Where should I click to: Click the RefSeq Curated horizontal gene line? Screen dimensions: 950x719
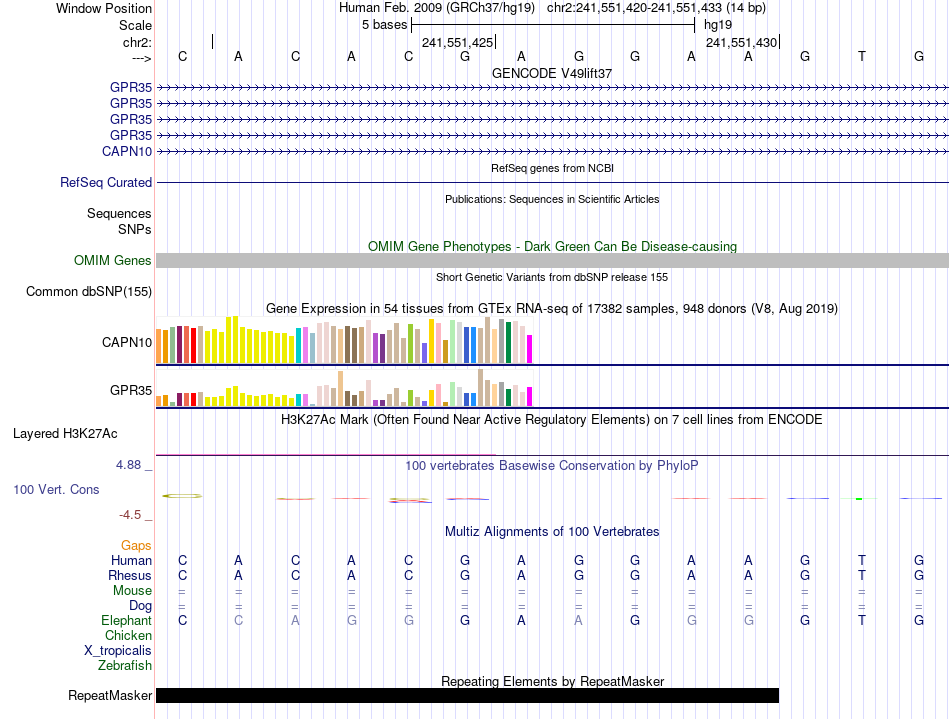point(552,182)
